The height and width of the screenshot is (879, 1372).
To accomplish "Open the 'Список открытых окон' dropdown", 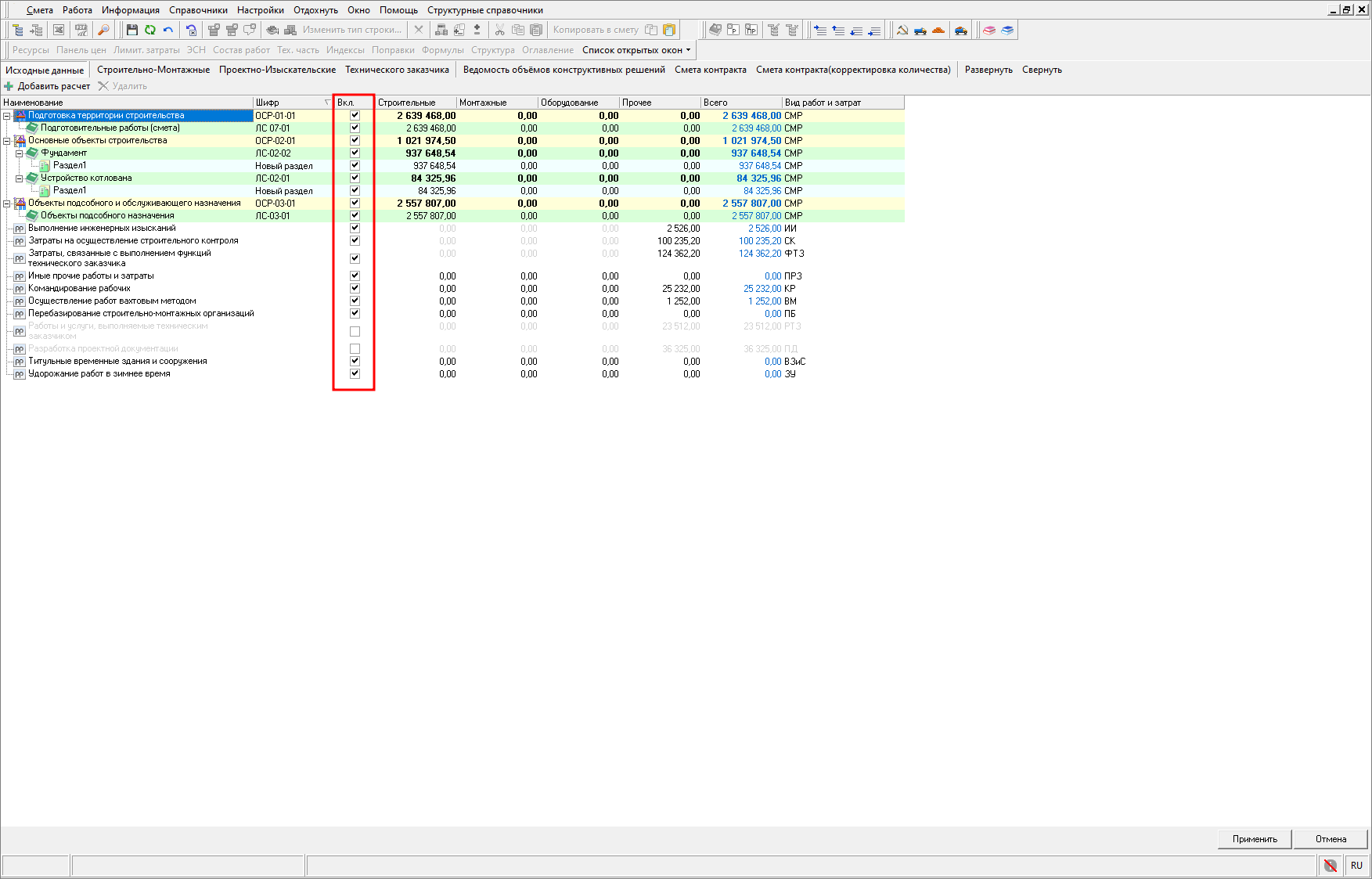I will click(x=636, y=50).
